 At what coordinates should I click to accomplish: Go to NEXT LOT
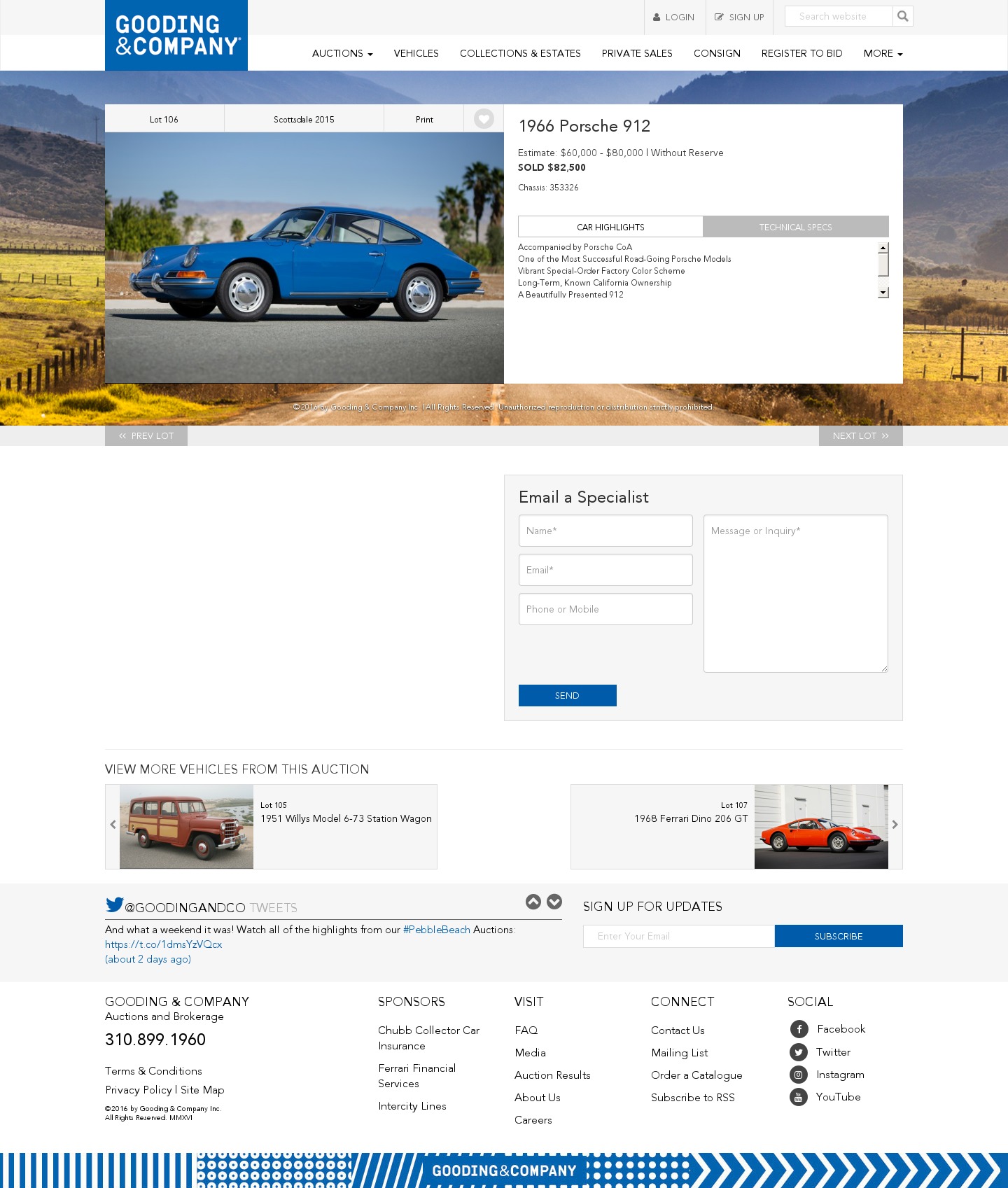click(x=861, y=435)
